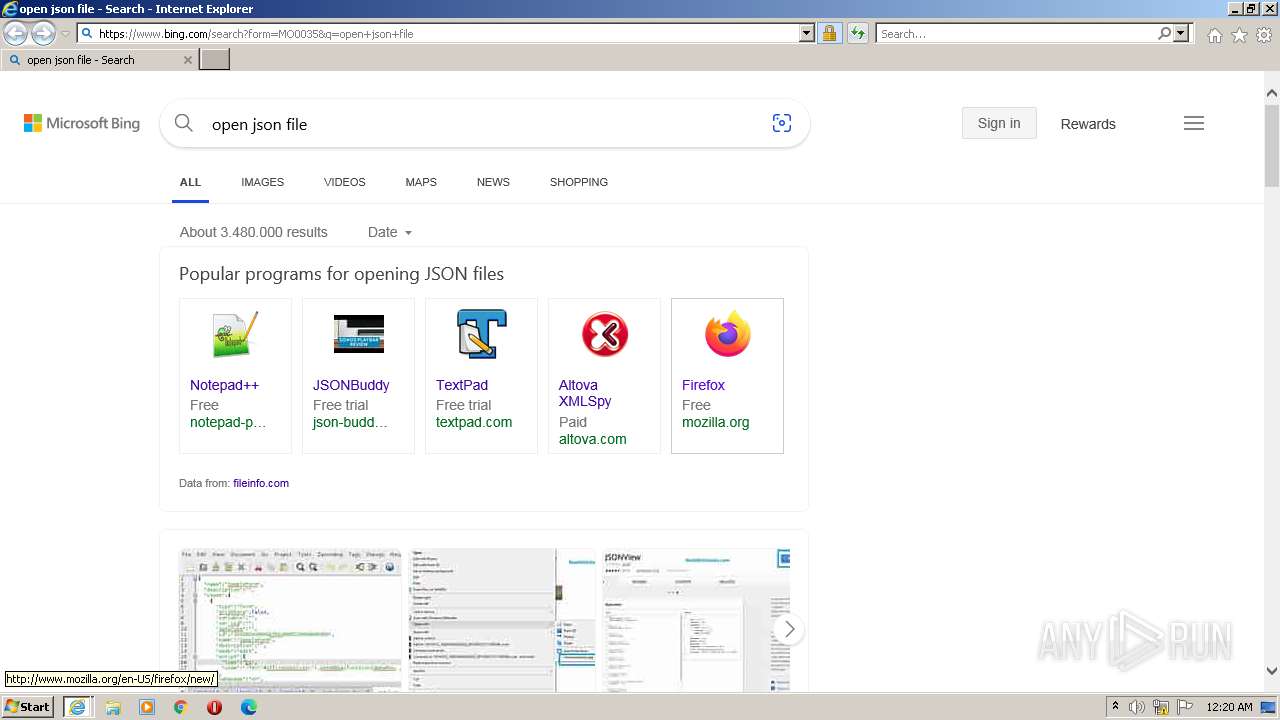Viewport: 1280px width, 720px height.
Task: Click the Bing search magnifier icon
Action: (x=184, y=123)
